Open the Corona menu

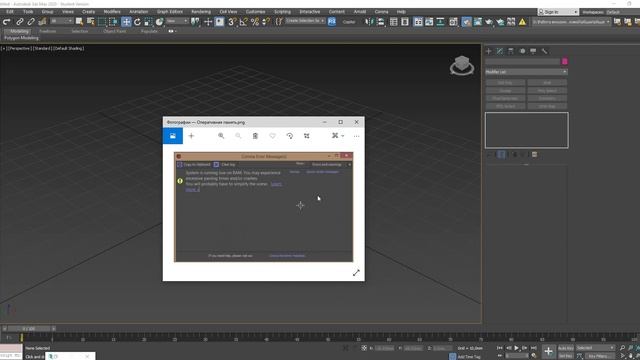point(381,11)
